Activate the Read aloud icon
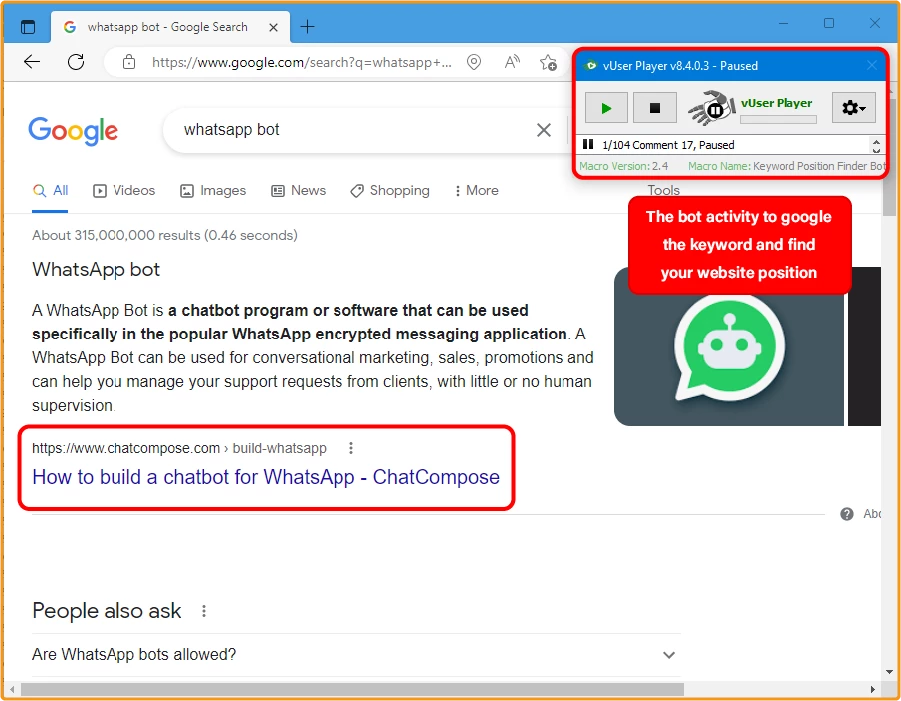 coord(511,61)
